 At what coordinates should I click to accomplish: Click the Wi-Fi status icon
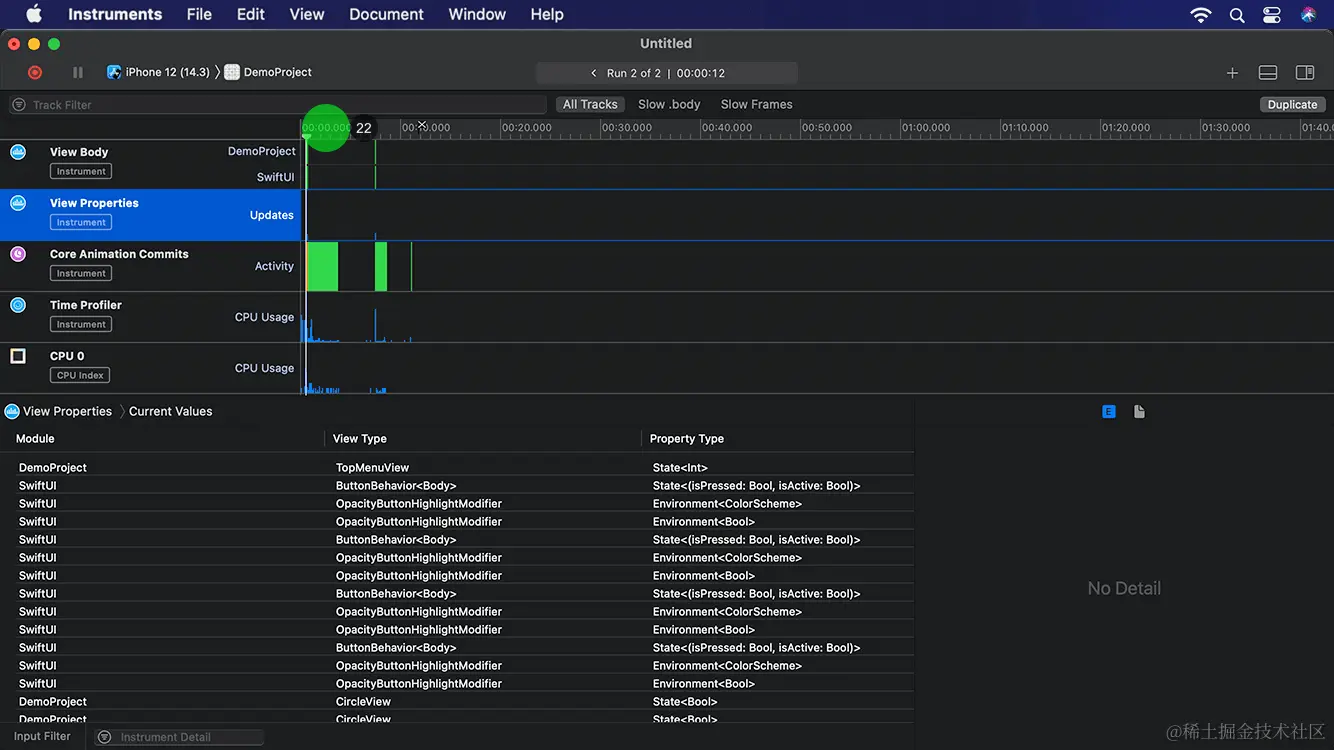click(1201, 15)
